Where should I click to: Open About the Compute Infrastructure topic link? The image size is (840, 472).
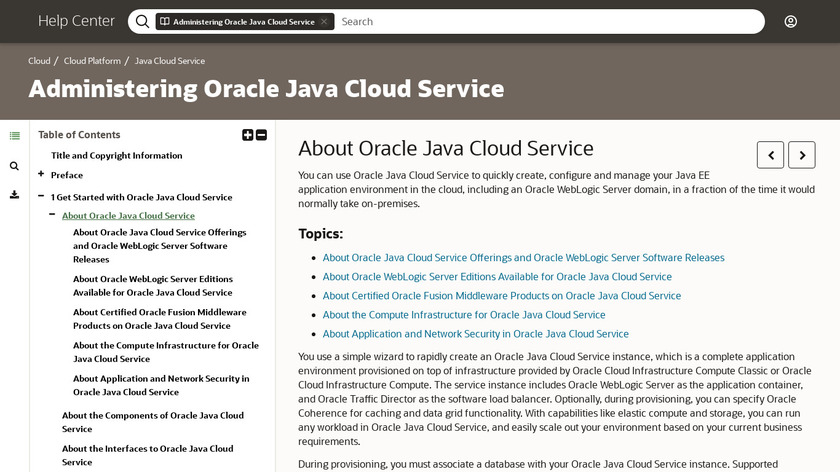click(x=463, y=315)
